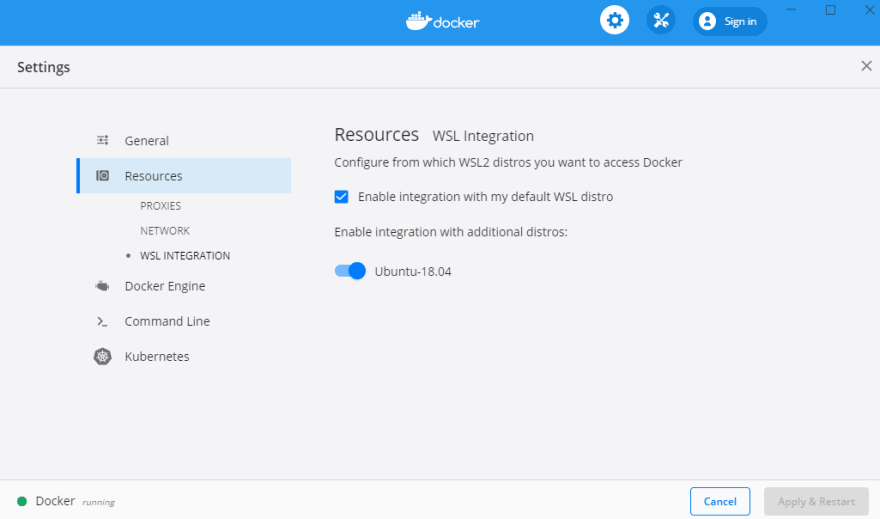The width and height of the screenshot is (880, 519).
Task: Select the Resources section
Action: [x=184, y=176]
